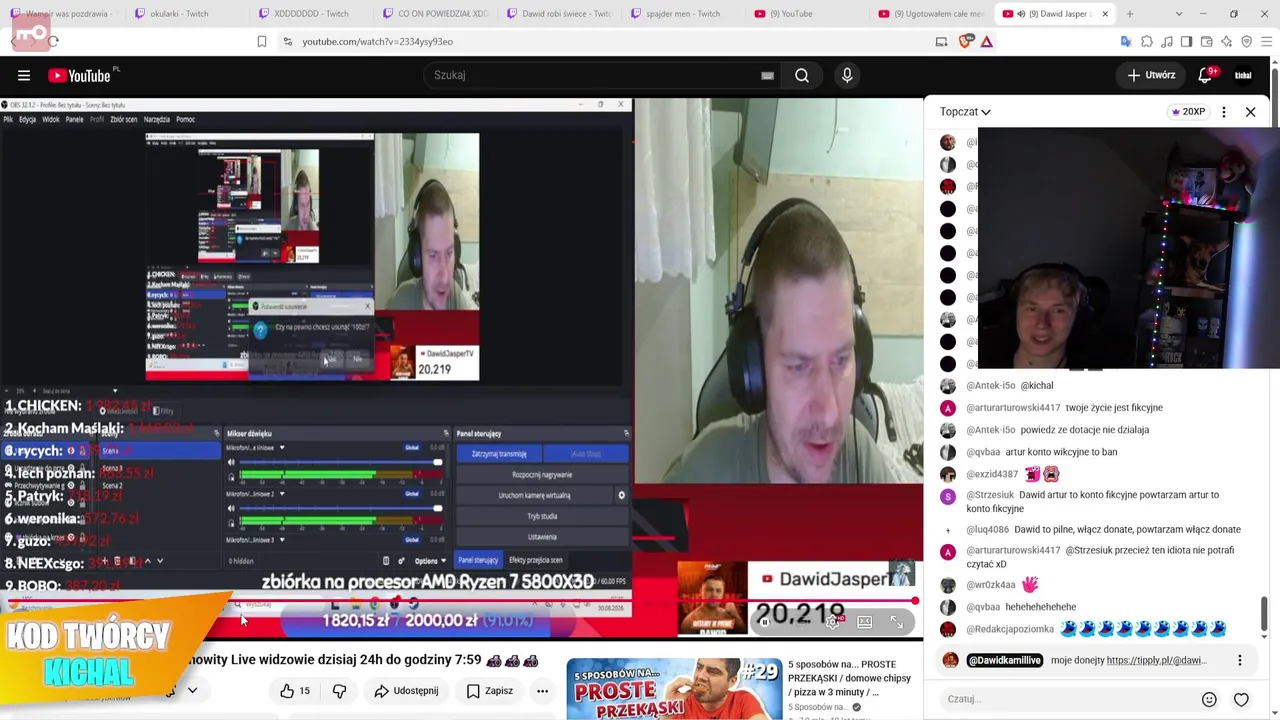Screen dimensions: 1280x720
Task: Switch to the CO ON POWIEDZIAŁ tab
Action: pyautogui.click(x=435, y=14)
